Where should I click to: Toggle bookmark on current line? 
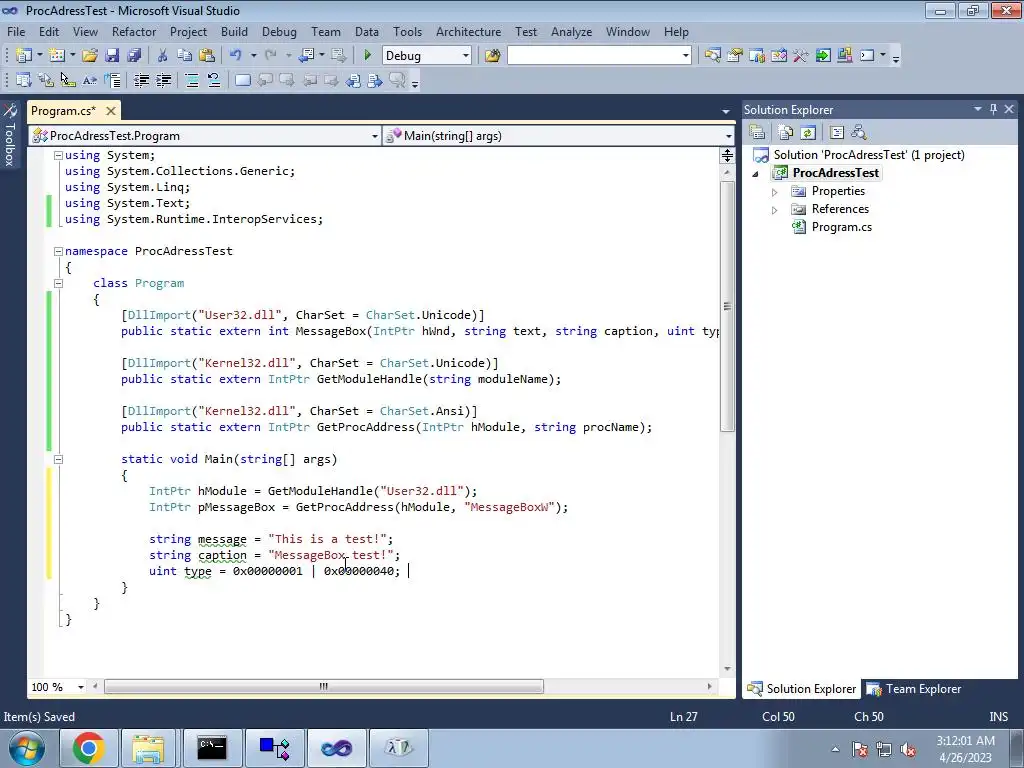point(242,80)
